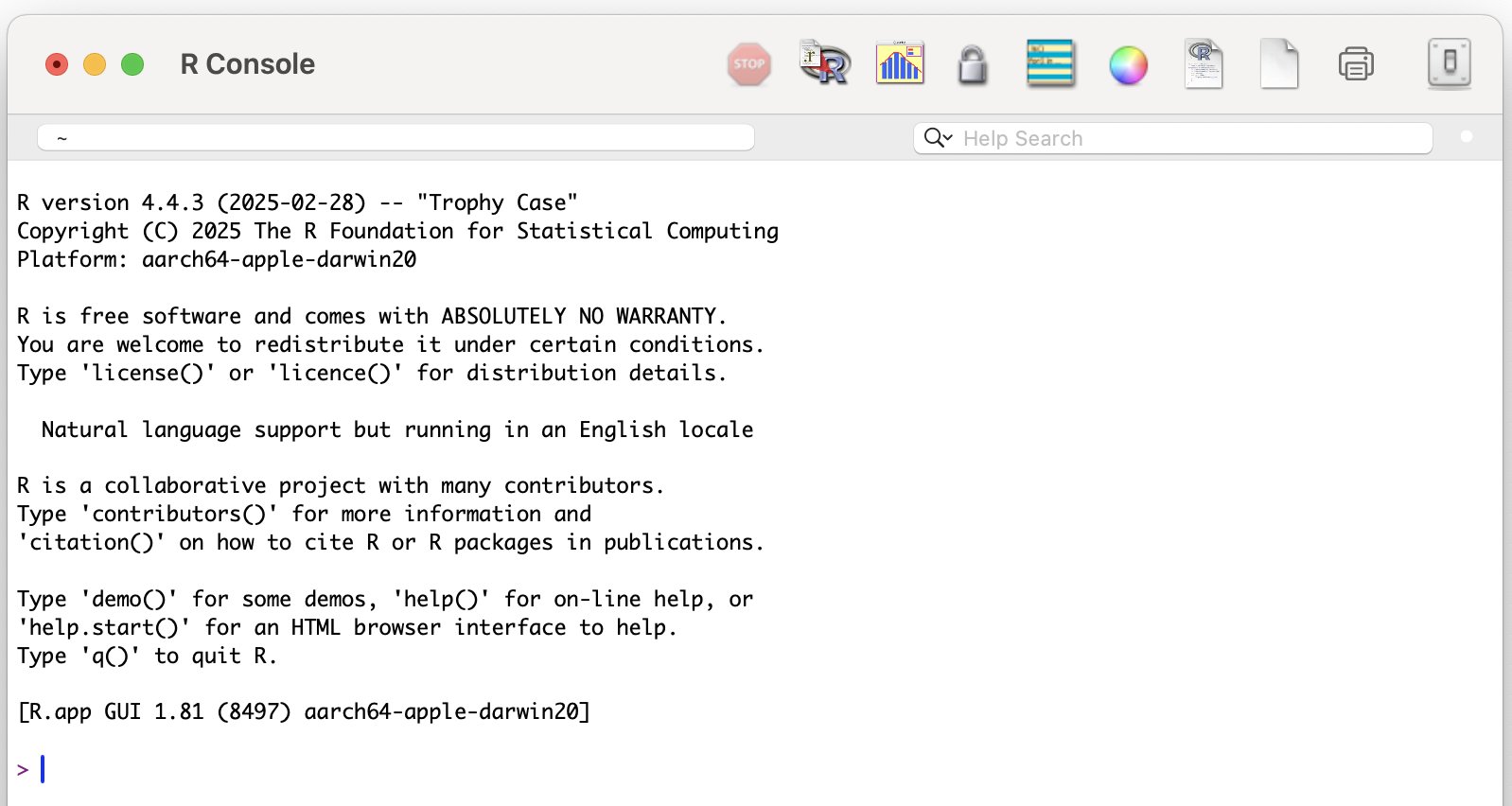Click the green zoom window button

132,64
